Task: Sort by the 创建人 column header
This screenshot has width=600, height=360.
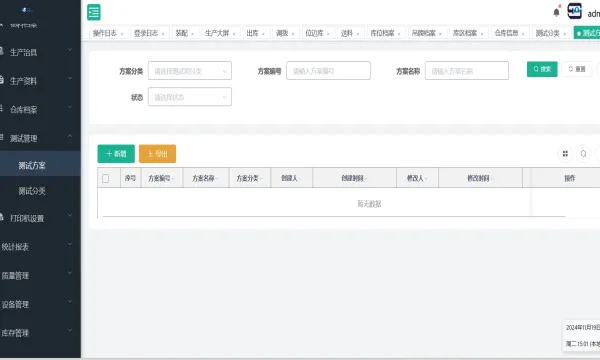Action: coord(291,178)
